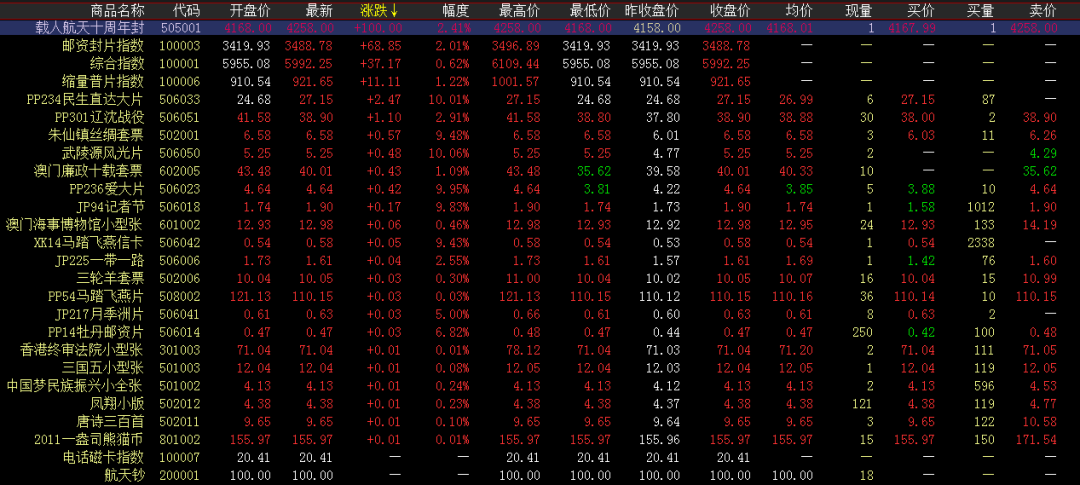Click the 买价 column header
Viewport: 1080px width, 485px height.
922,10
